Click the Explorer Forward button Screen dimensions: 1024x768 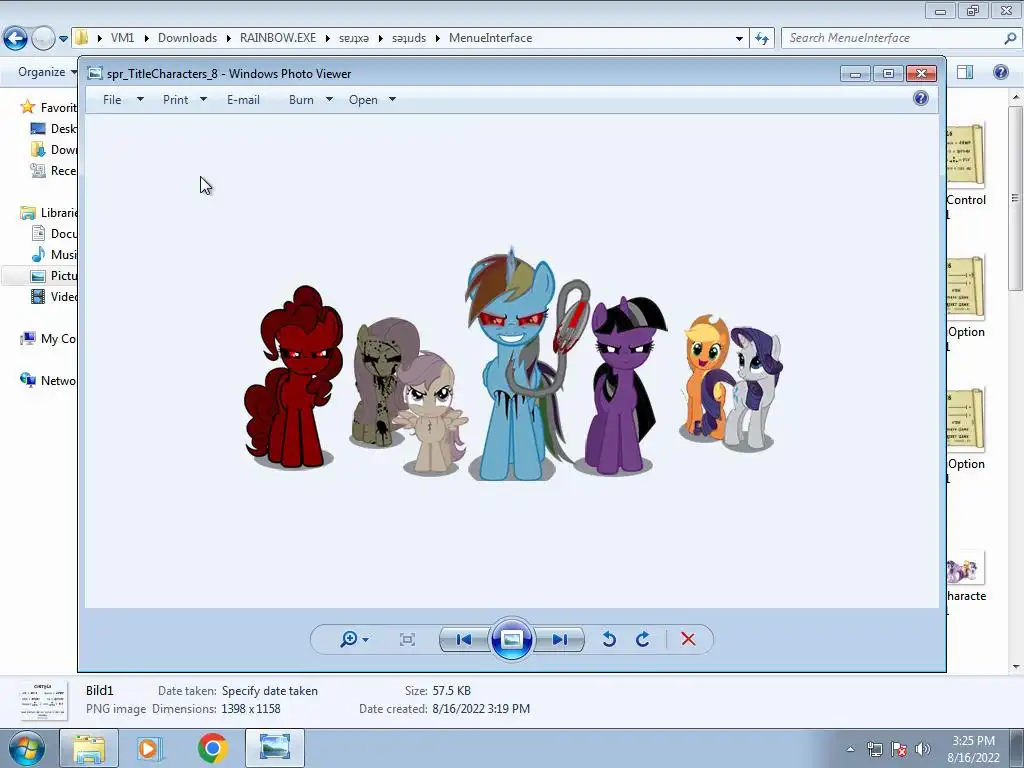[x=43, y=39]
